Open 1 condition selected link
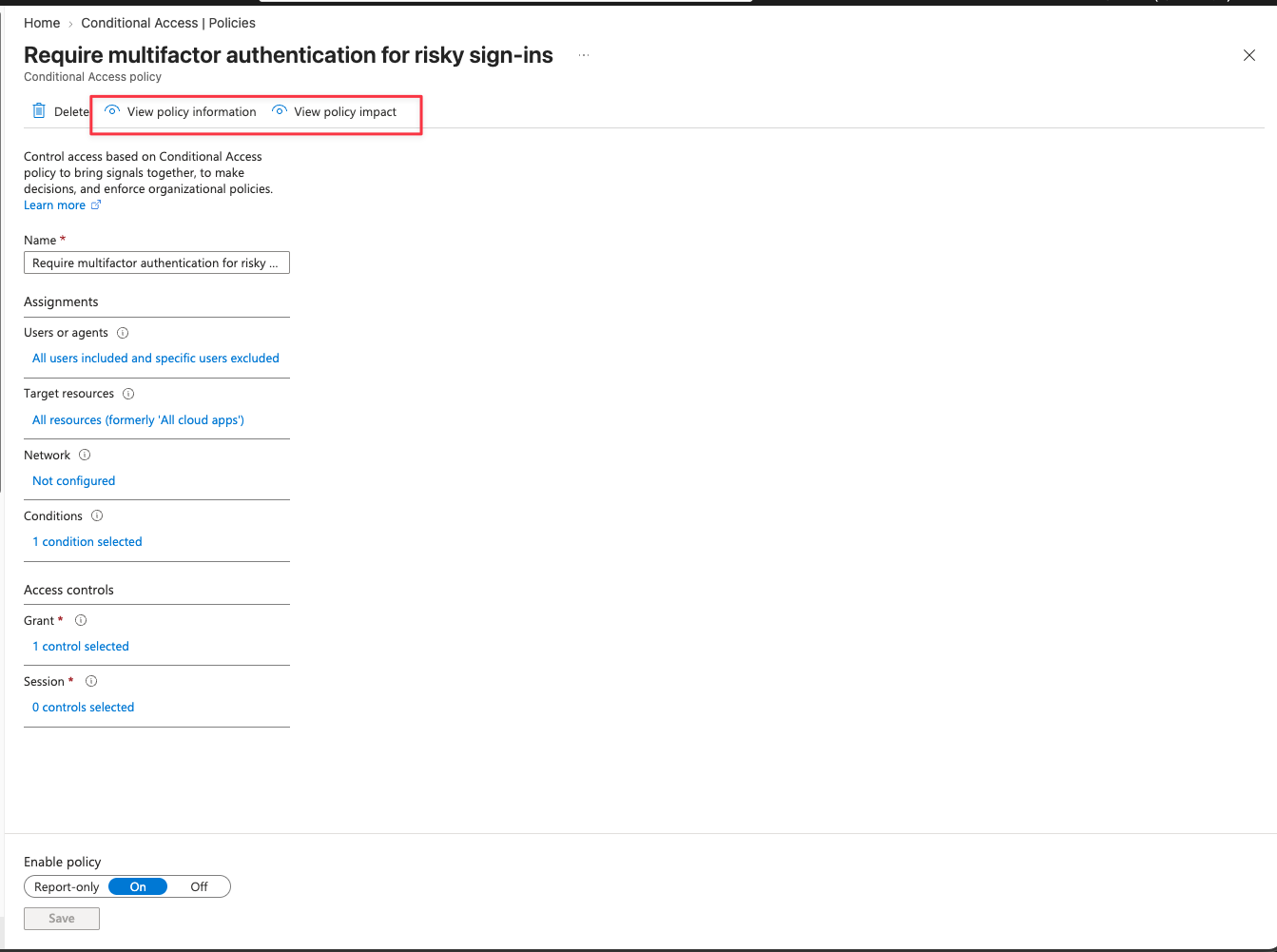The height and width of the screenshot is (952, 1277). click(87, 541)
